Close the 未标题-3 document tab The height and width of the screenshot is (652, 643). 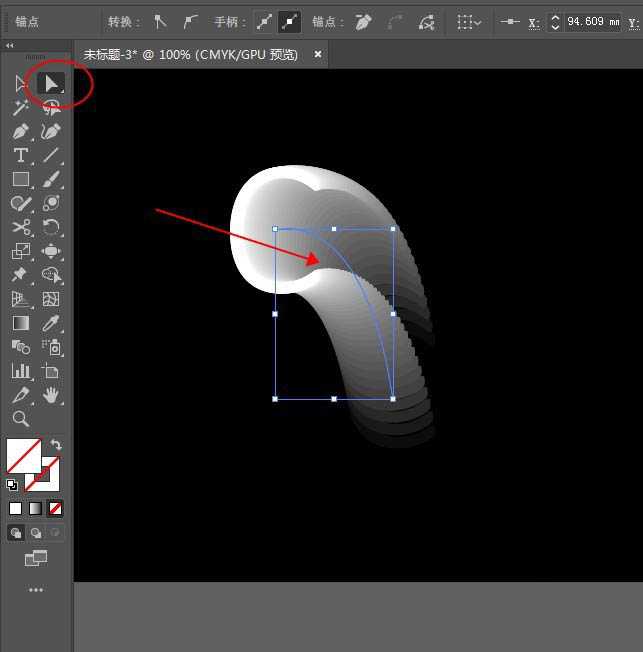(x=318, y=55)
